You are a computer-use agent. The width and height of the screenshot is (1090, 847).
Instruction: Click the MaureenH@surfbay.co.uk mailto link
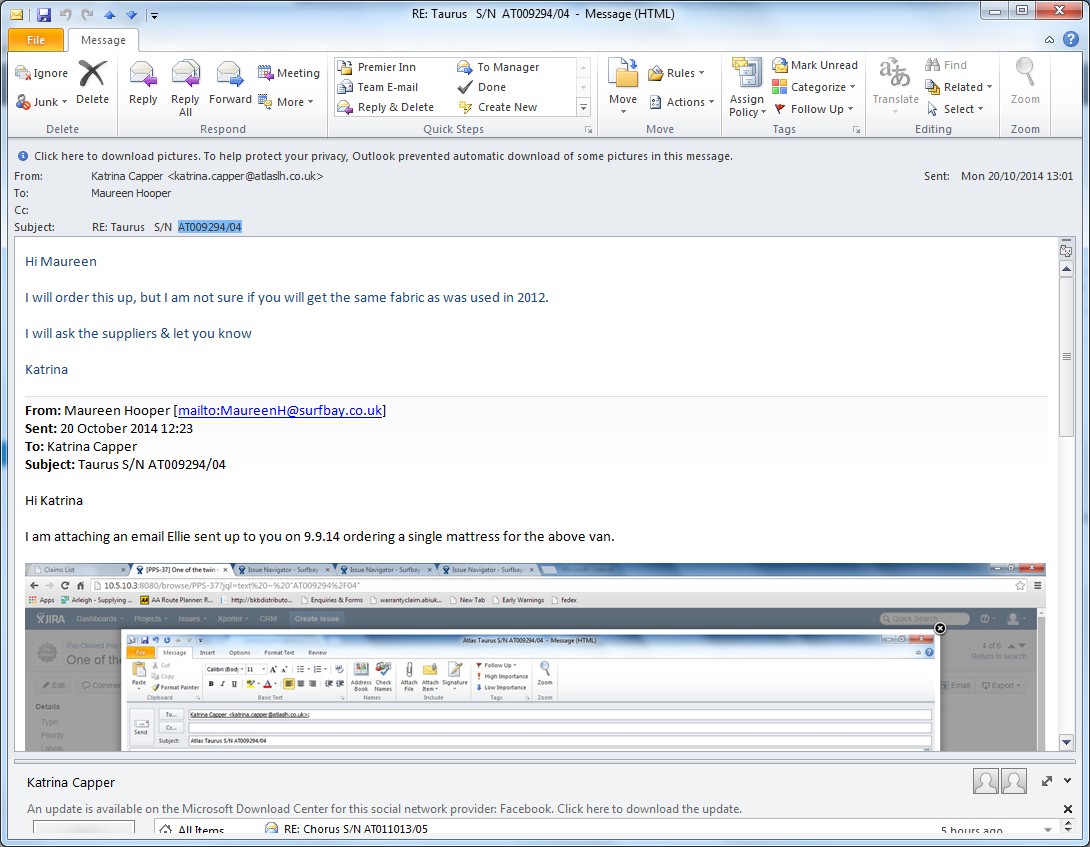click(280, 410)
